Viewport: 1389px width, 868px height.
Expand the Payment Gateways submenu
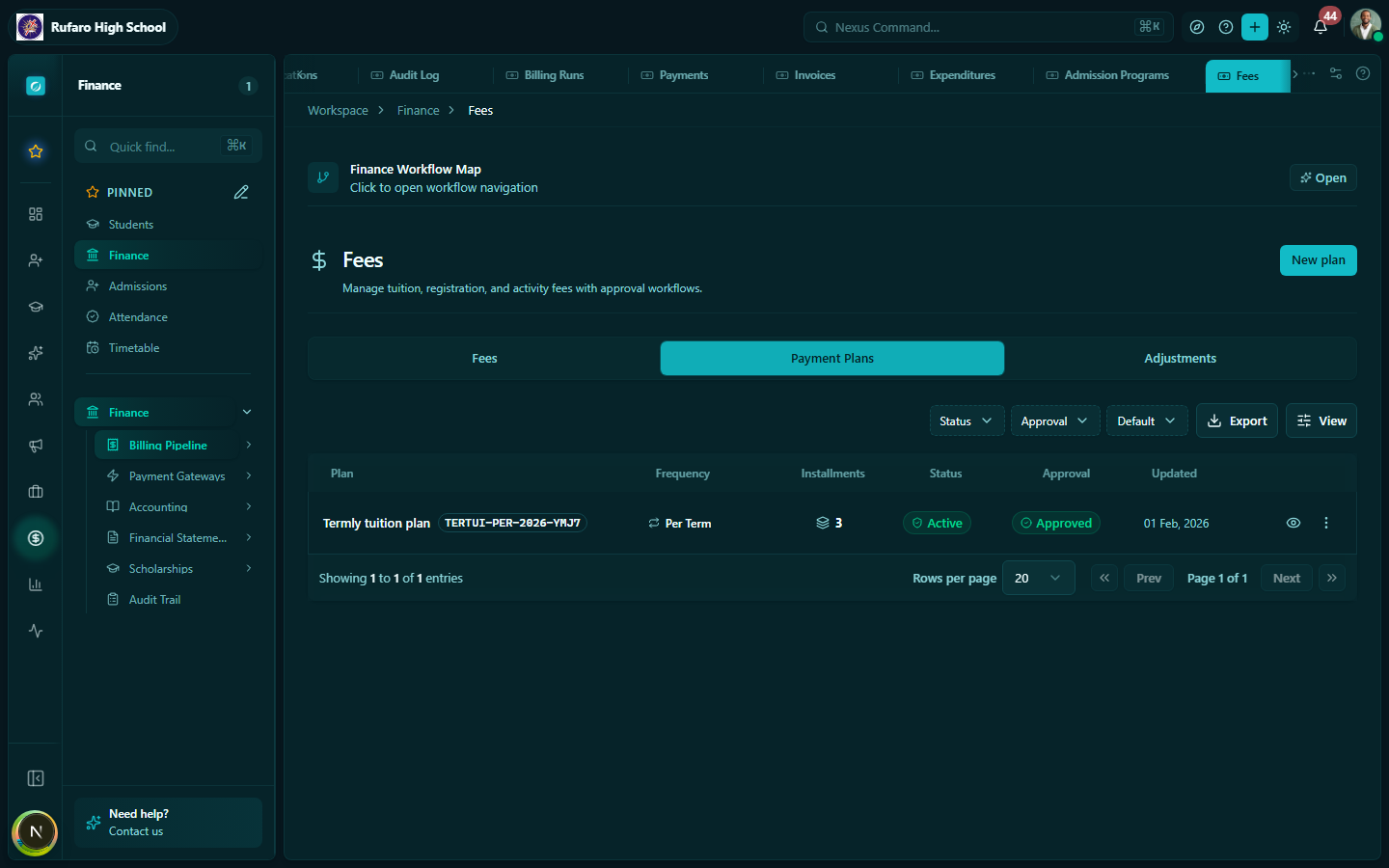point(249,475)
